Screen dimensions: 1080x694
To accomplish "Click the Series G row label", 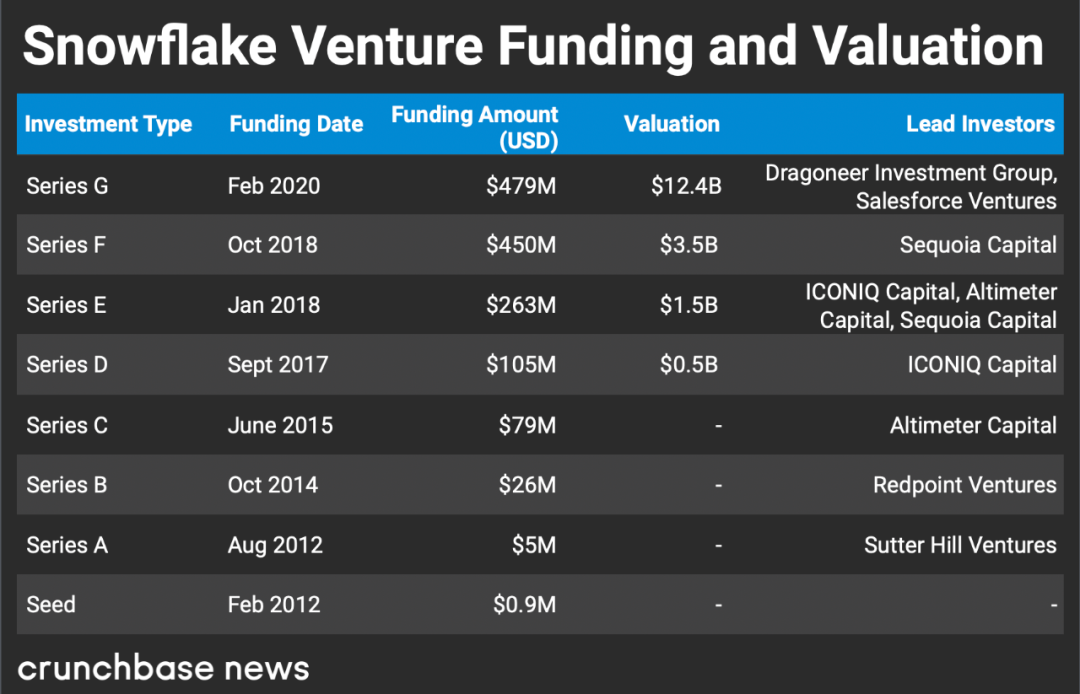I will (x=68, y=185).
